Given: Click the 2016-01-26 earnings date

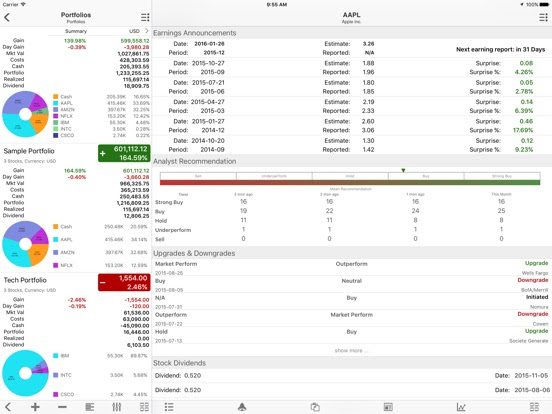Looking at the screenshot, I should pos(209,44).
